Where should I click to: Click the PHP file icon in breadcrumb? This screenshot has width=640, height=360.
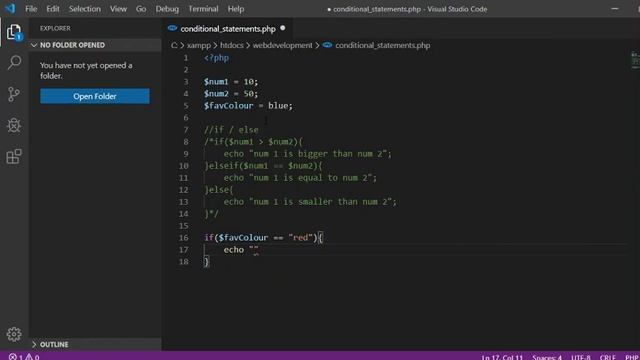(327, 45)
